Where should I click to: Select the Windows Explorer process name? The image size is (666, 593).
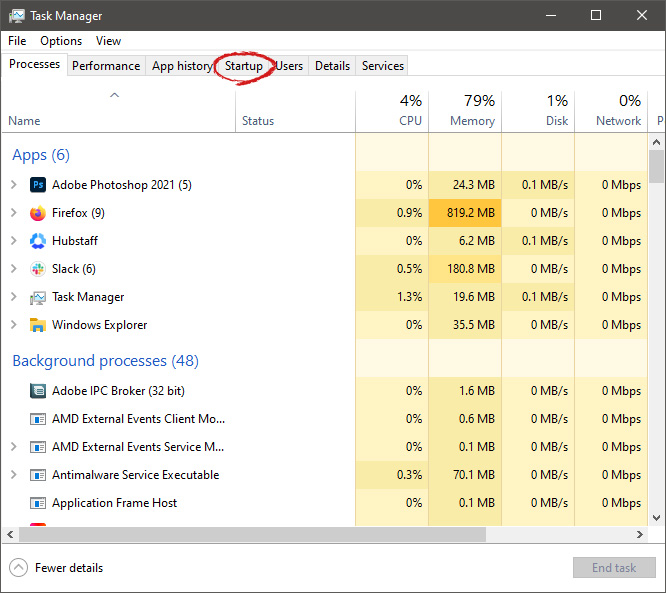click(x=99, y=325)
